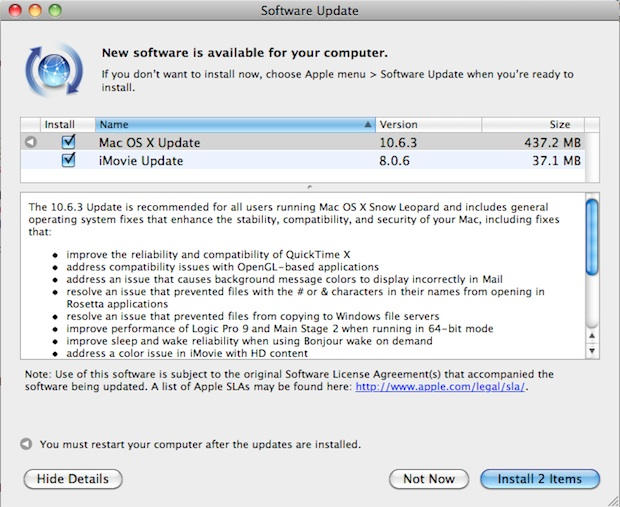Screen dimensions: 620x507
Task: Uncheck the Mac OS X Update checkbox
Action: 68,143
